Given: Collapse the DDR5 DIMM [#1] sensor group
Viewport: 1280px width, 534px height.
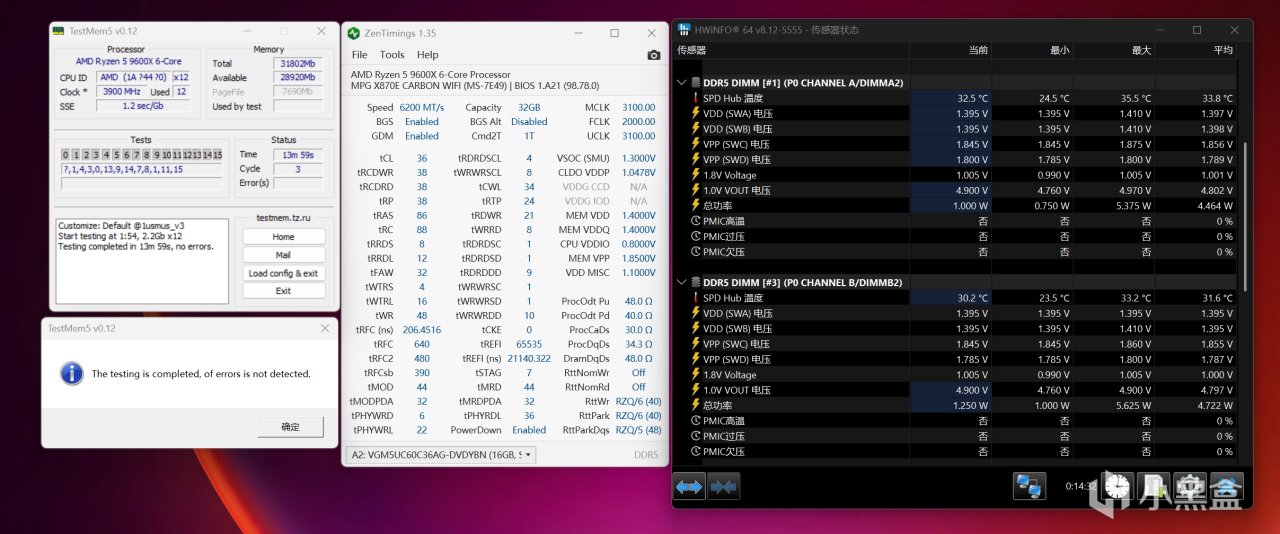Looking at the screenshot, I should tap(682, 83).
